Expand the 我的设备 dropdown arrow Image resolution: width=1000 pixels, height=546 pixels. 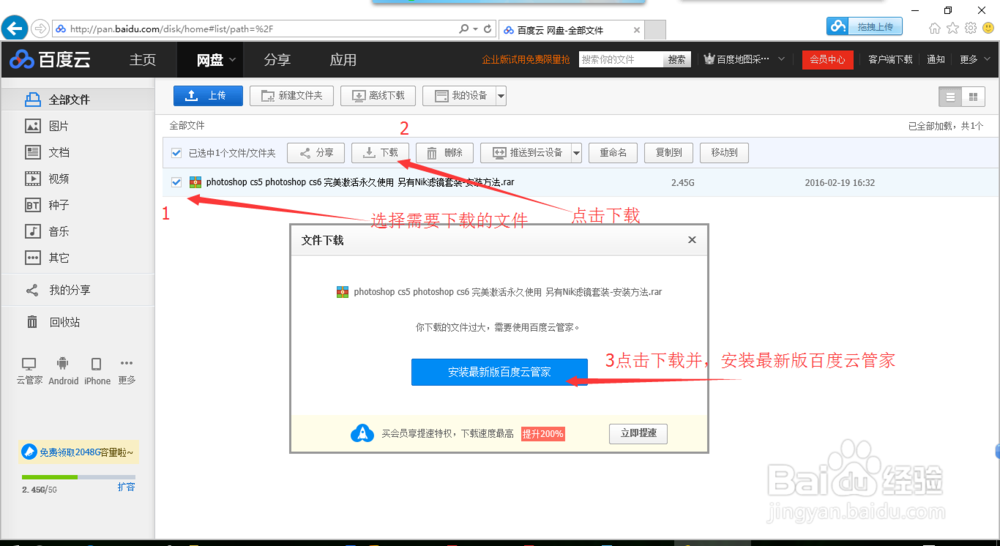[501, 96]
